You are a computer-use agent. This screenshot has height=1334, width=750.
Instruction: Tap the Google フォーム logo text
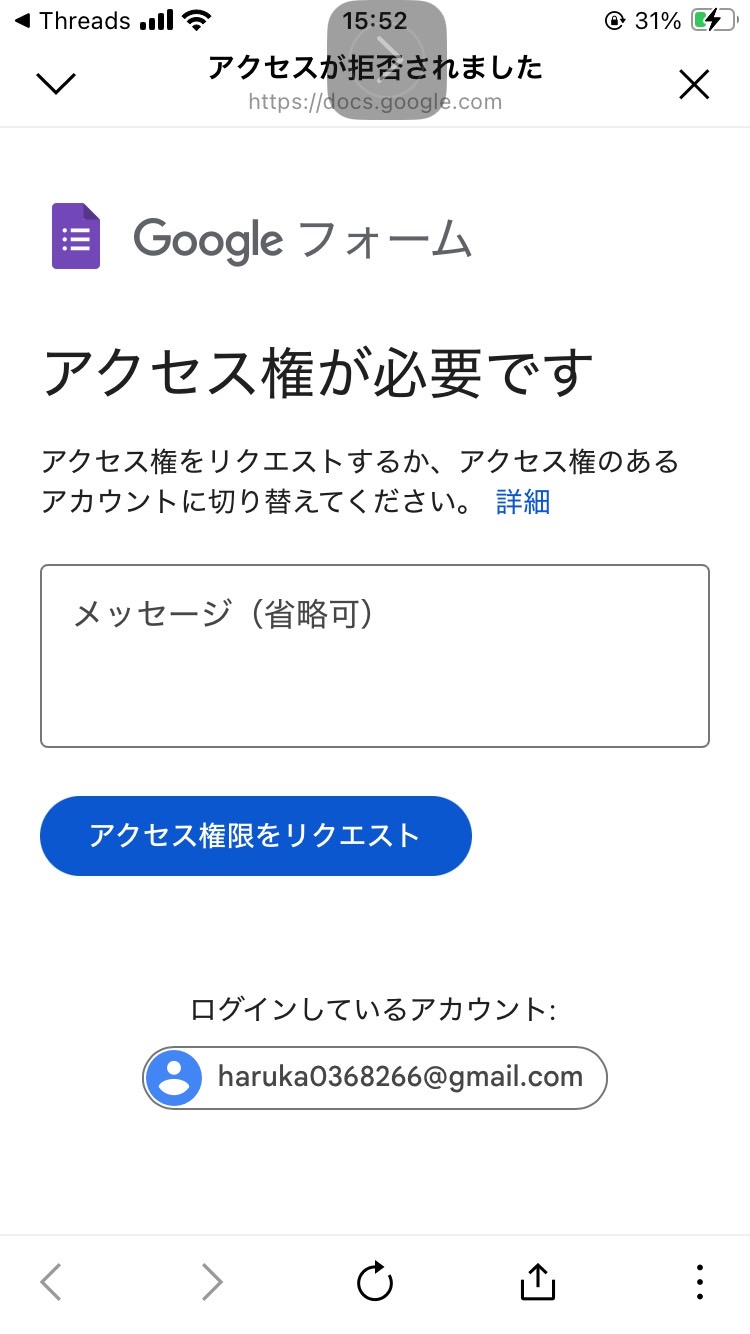(302, 239)
